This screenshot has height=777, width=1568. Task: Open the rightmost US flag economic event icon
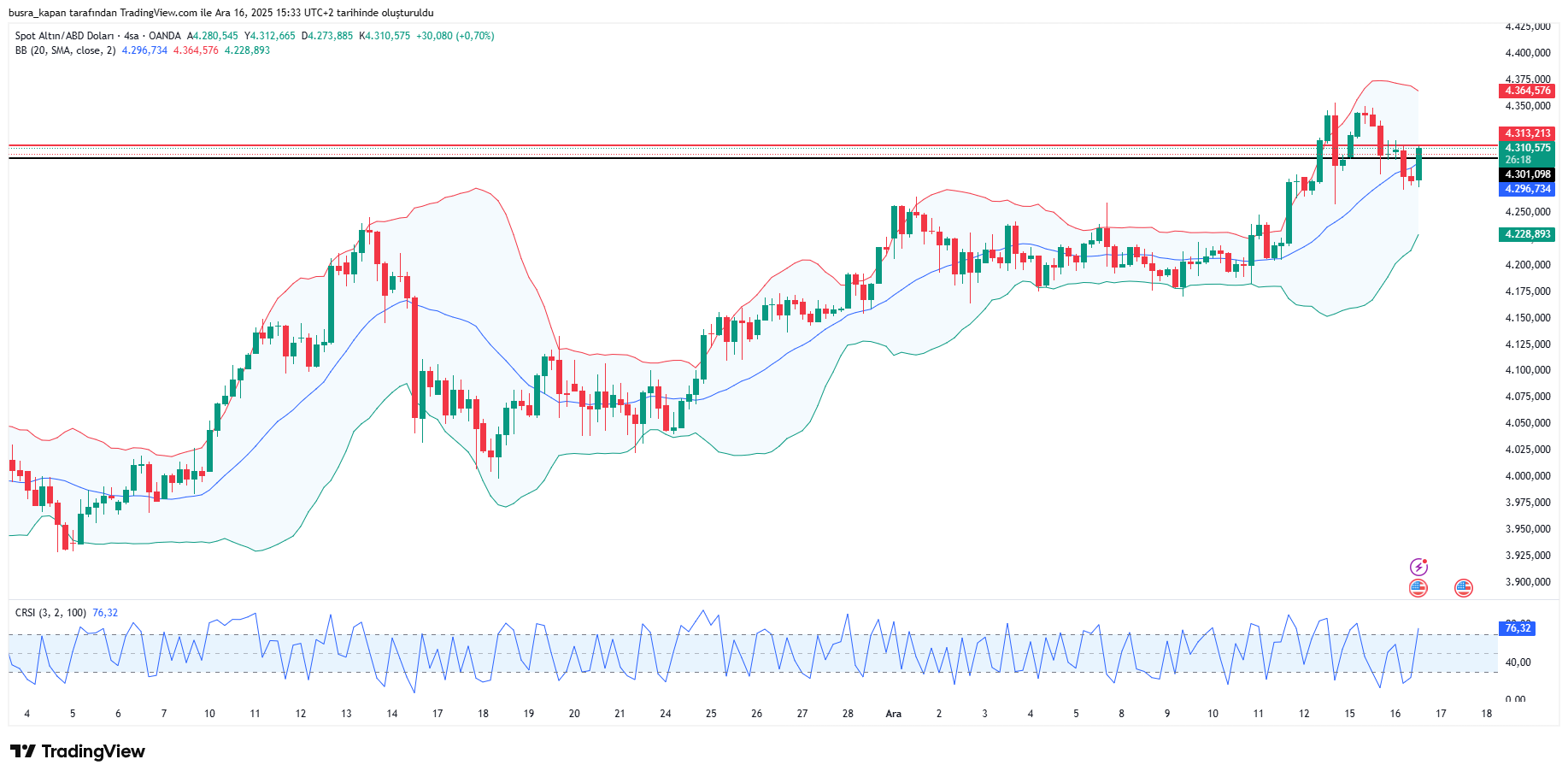(x=1464, y=587)
